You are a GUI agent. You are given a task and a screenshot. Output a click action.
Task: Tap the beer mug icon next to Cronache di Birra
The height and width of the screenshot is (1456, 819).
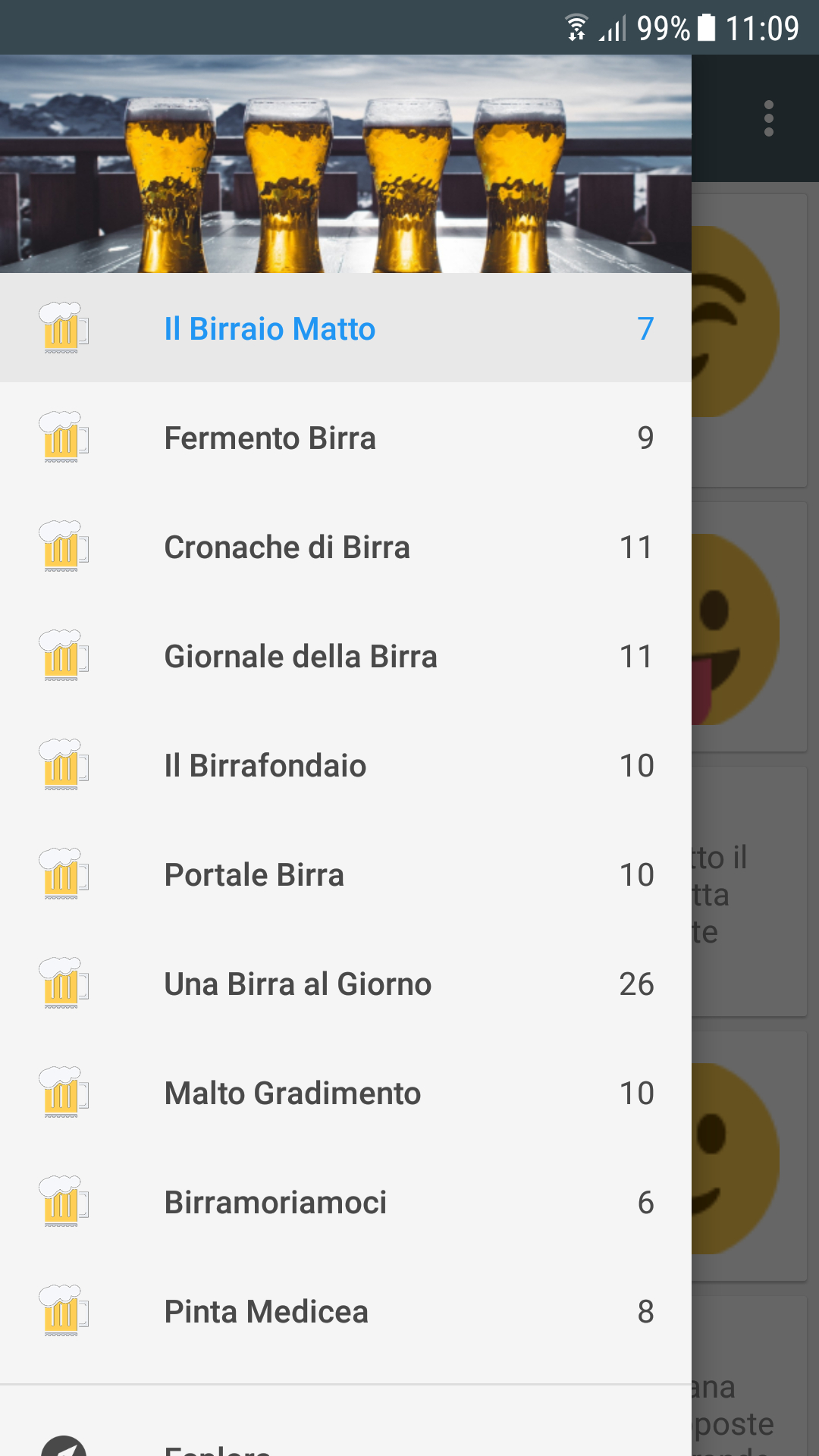click(64, 547)
